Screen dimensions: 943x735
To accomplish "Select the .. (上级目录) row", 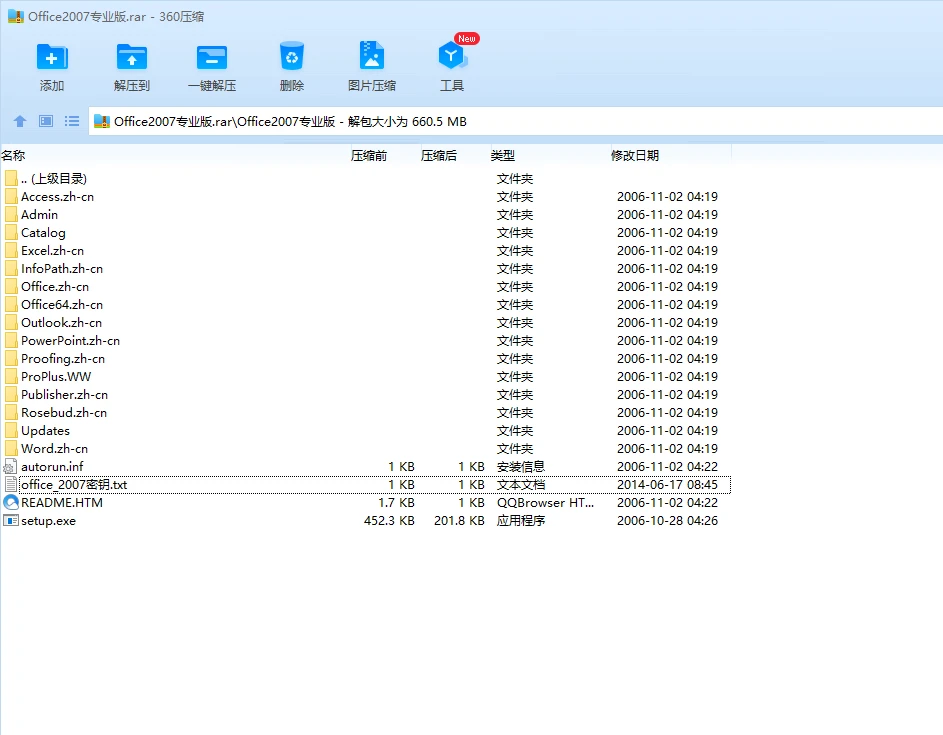I will click(x=366, y=179).
